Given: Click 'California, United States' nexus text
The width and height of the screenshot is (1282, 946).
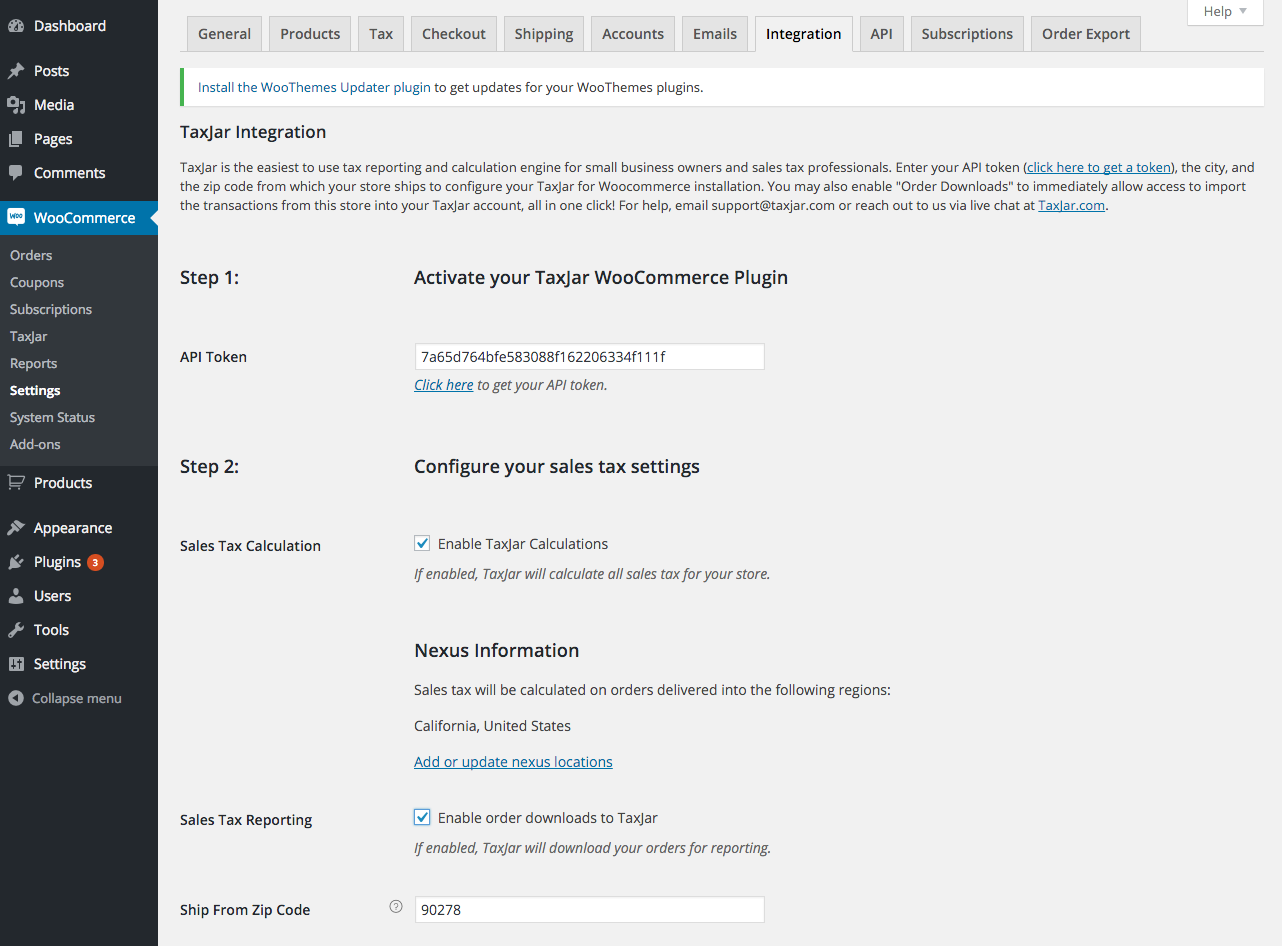Looking at the screenshot, I should (493, 726).
